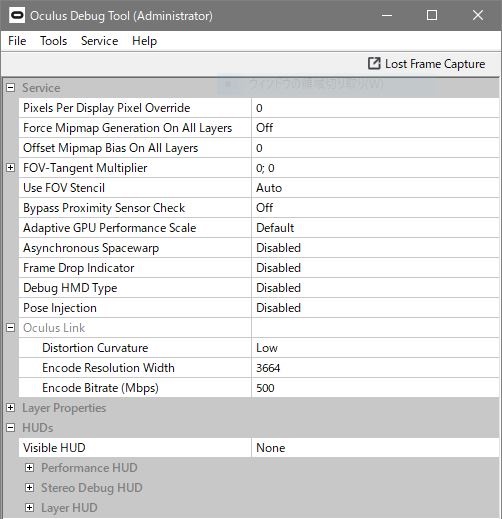Image resolution: width=502 pixels, height=519 pixels.
Task: Edit Encode Bitrate (Mbps) value 500
Action: pyautogui.click(x=375, y=388)
